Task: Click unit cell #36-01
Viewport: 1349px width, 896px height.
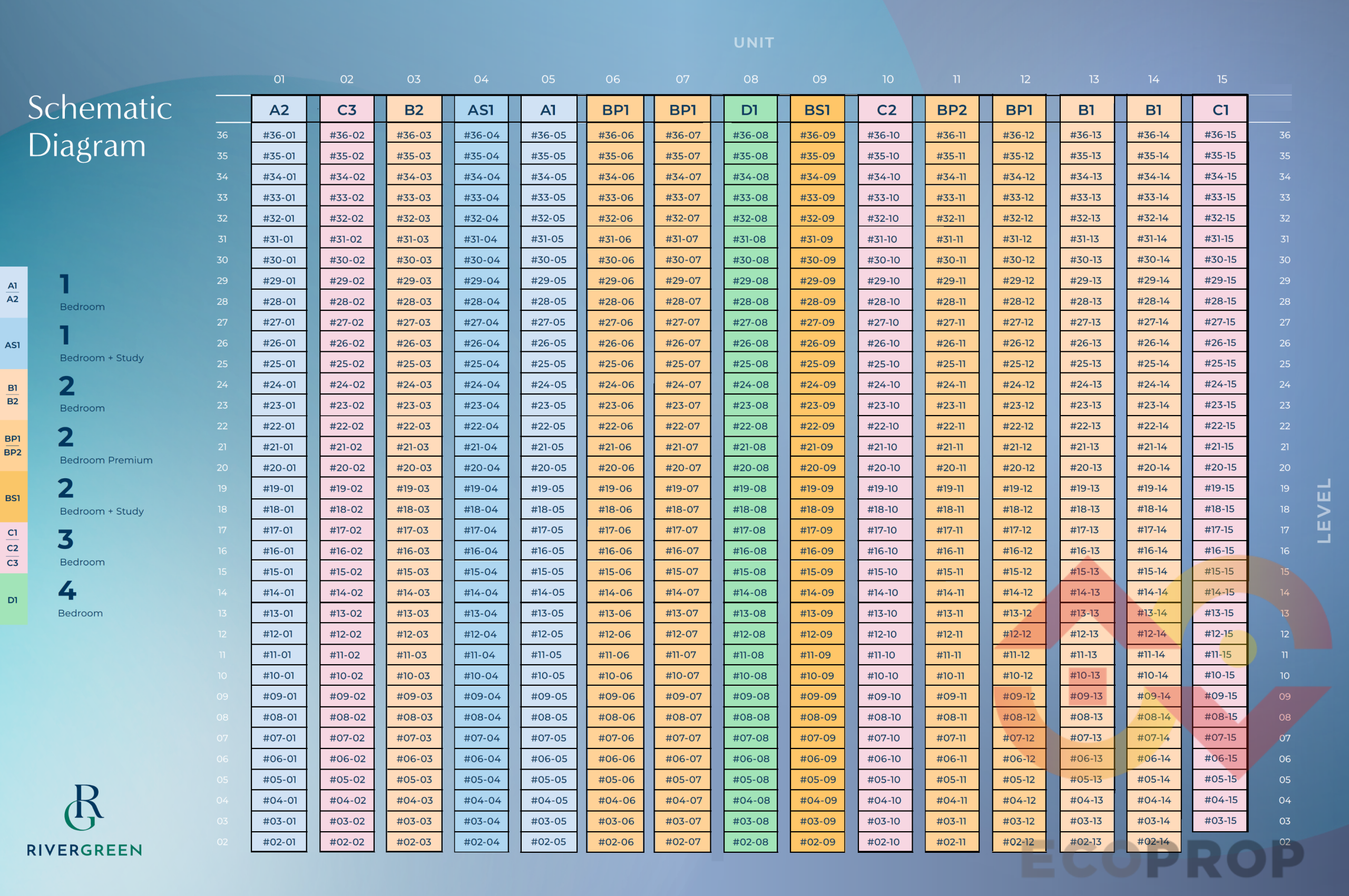Action: point(279,135)
